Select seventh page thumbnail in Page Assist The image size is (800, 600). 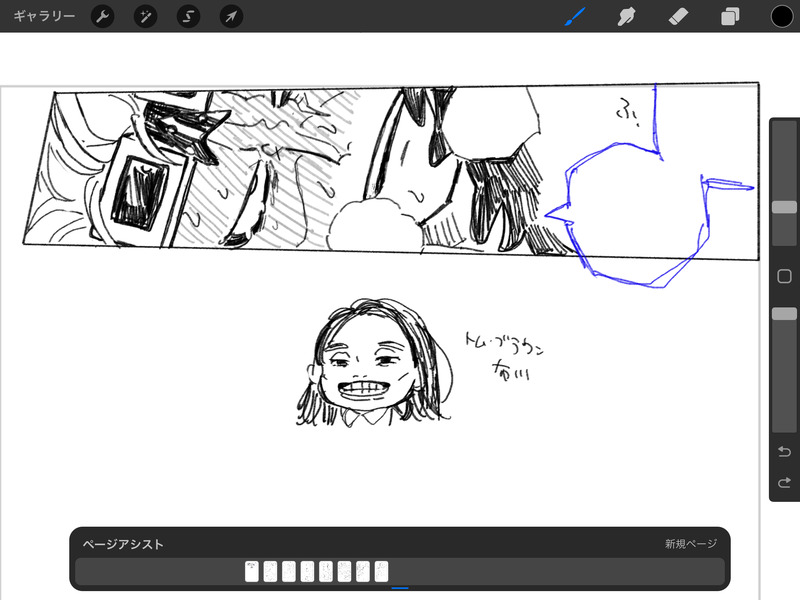point(363,571)
